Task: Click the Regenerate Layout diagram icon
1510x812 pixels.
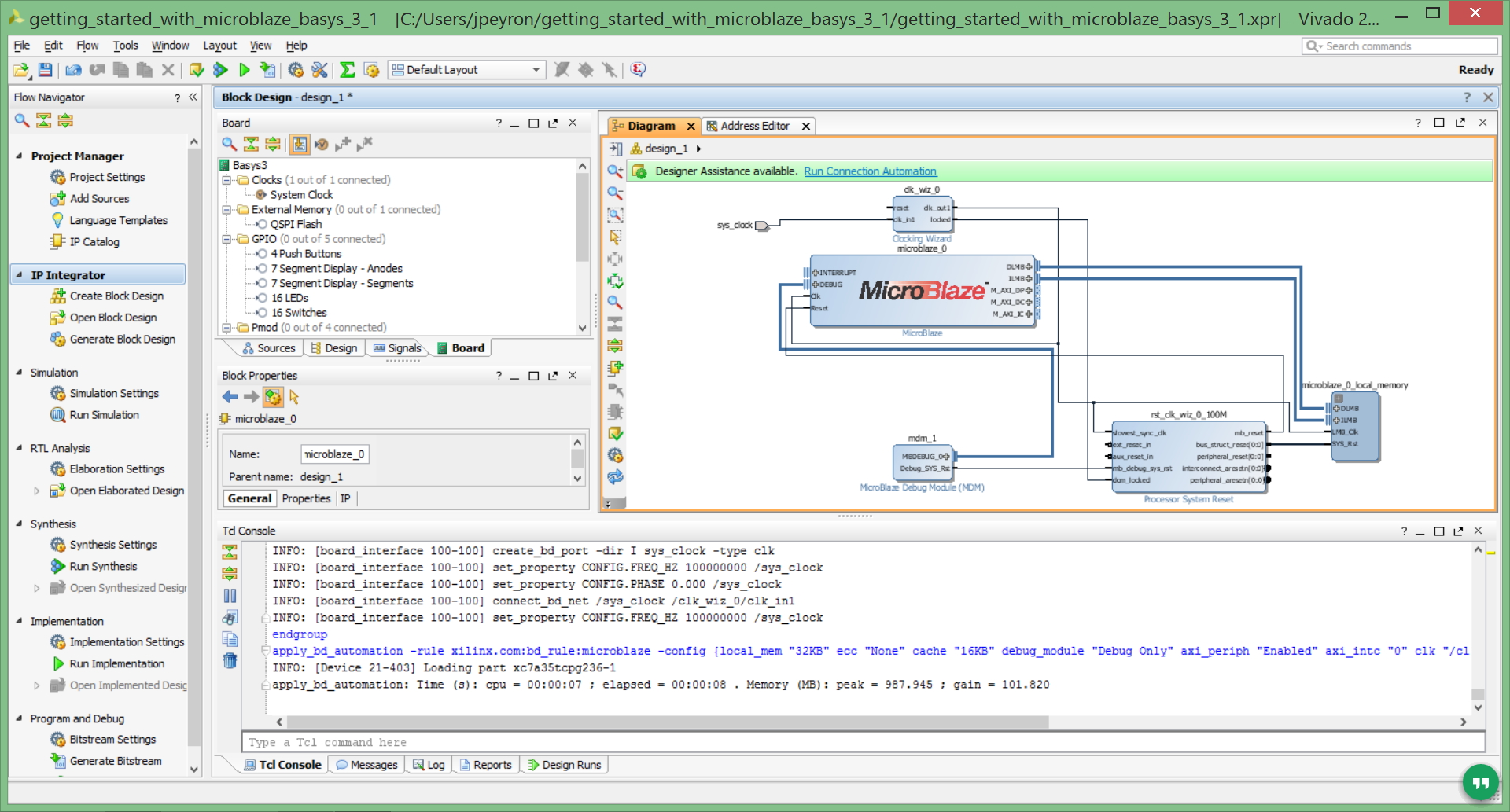Action: click(615, 476)
